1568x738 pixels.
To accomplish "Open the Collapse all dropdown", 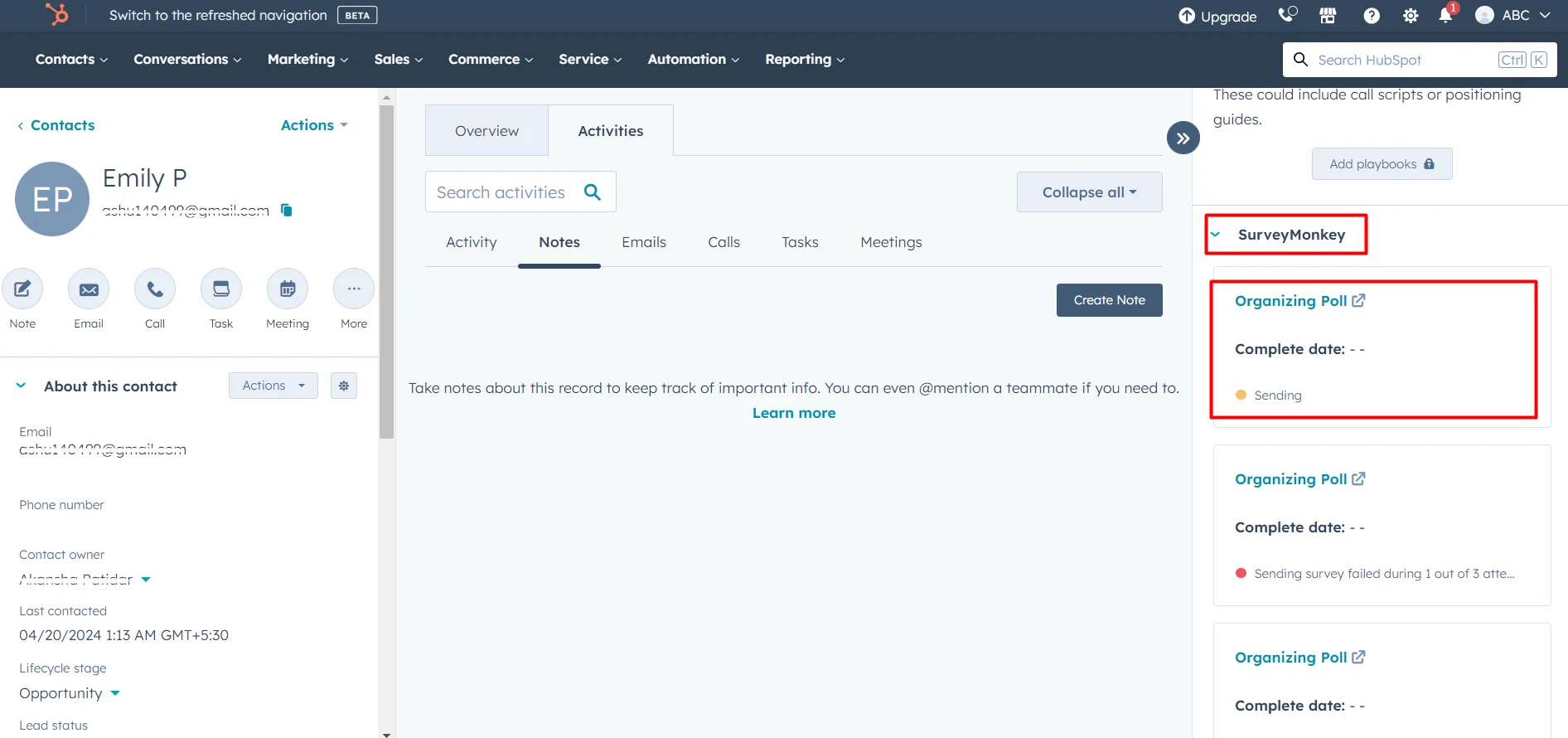I will click(1089, 192).
